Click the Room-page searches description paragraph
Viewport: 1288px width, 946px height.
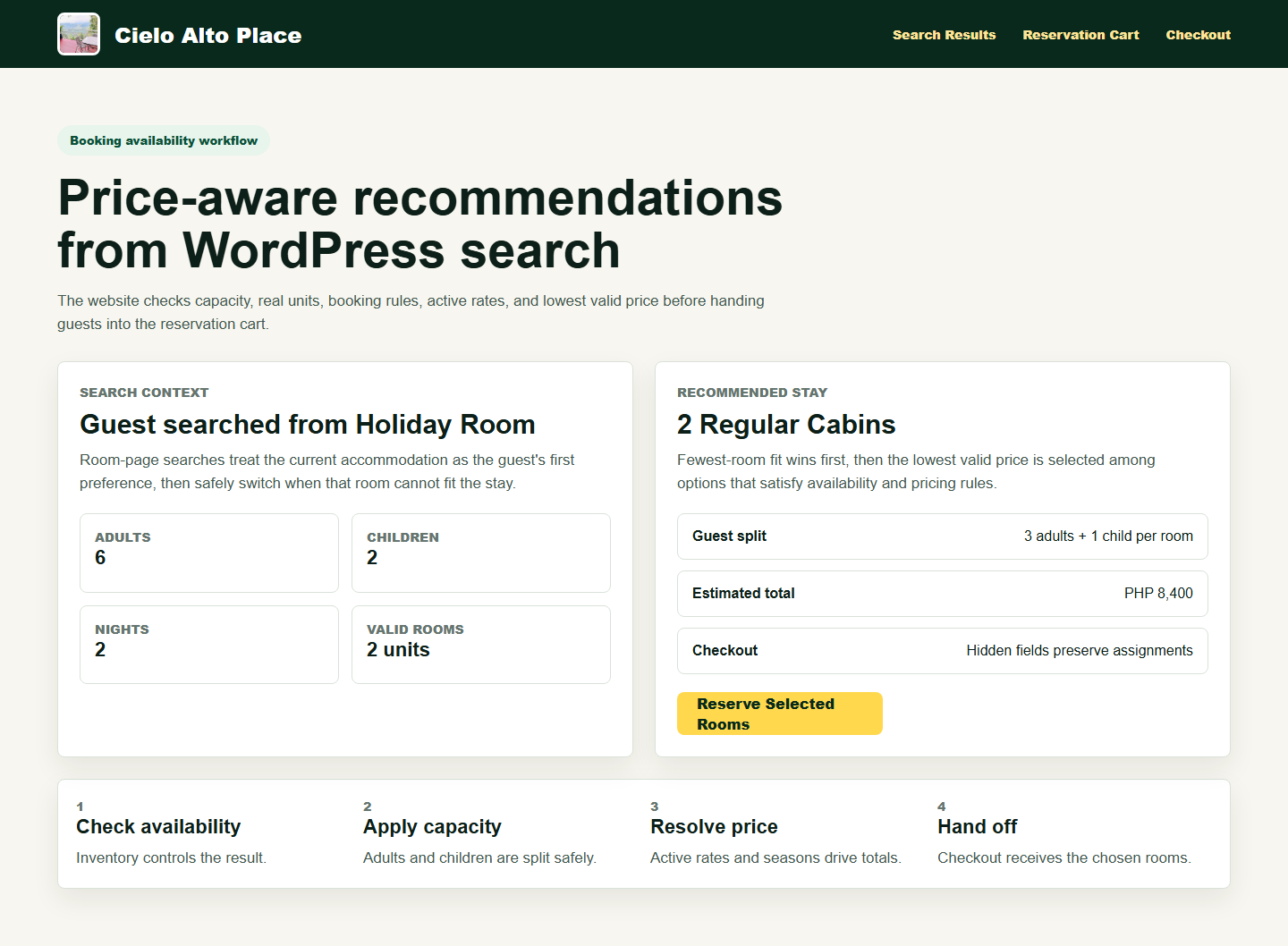(x=326, y=471)
